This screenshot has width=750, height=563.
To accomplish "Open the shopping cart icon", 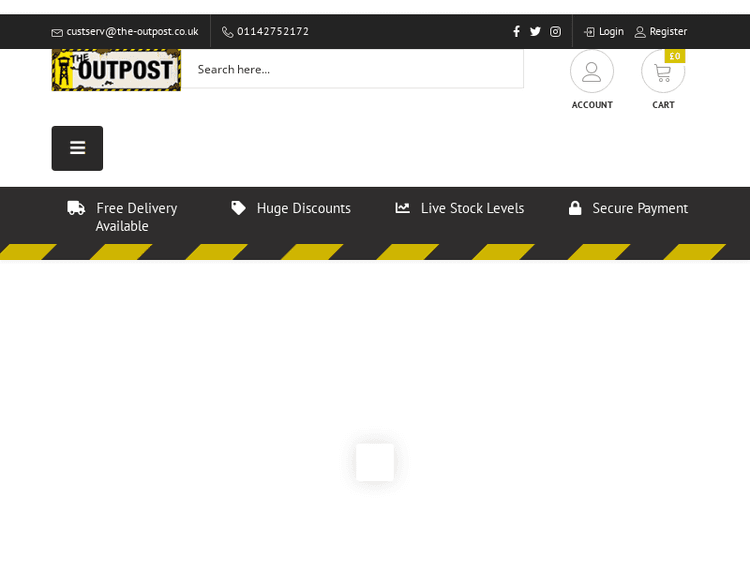I will [662, 72].
